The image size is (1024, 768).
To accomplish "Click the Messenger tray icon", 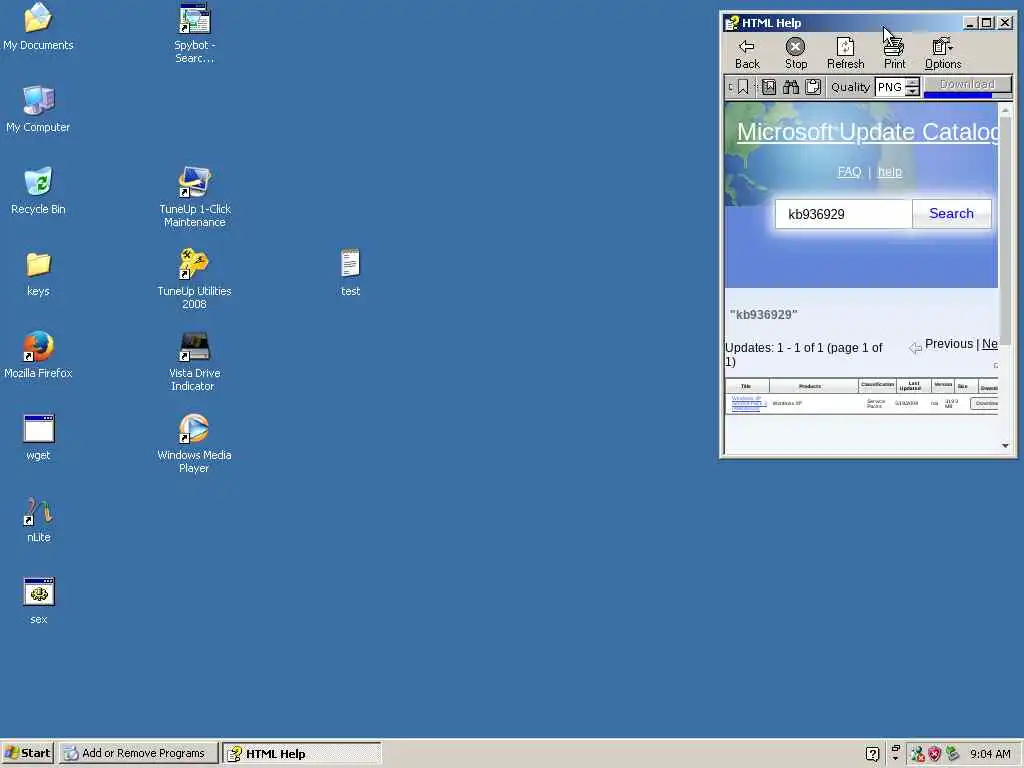I will point(918,754).
